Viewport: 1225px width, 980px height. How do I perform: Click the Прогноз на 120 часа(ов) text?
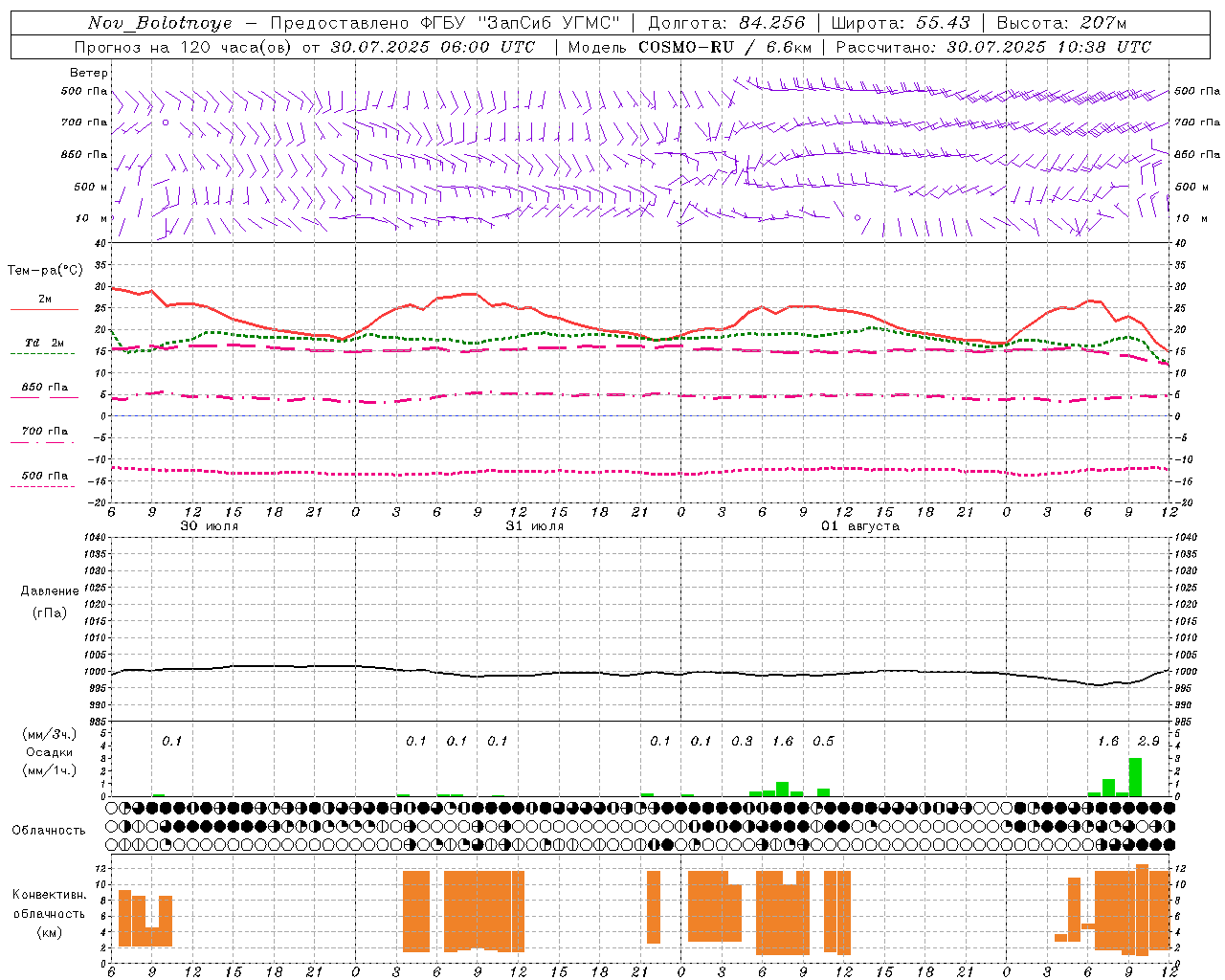pyautogui.click(x=185, y=47)
